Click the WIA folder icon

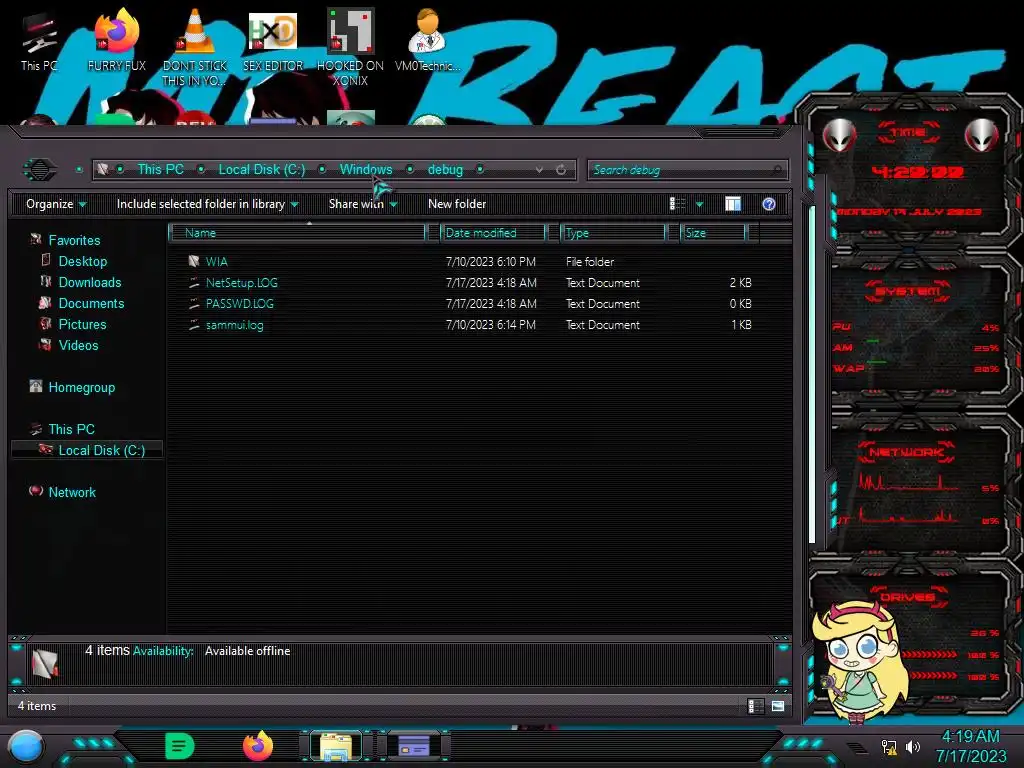click(x=194, y=261)
